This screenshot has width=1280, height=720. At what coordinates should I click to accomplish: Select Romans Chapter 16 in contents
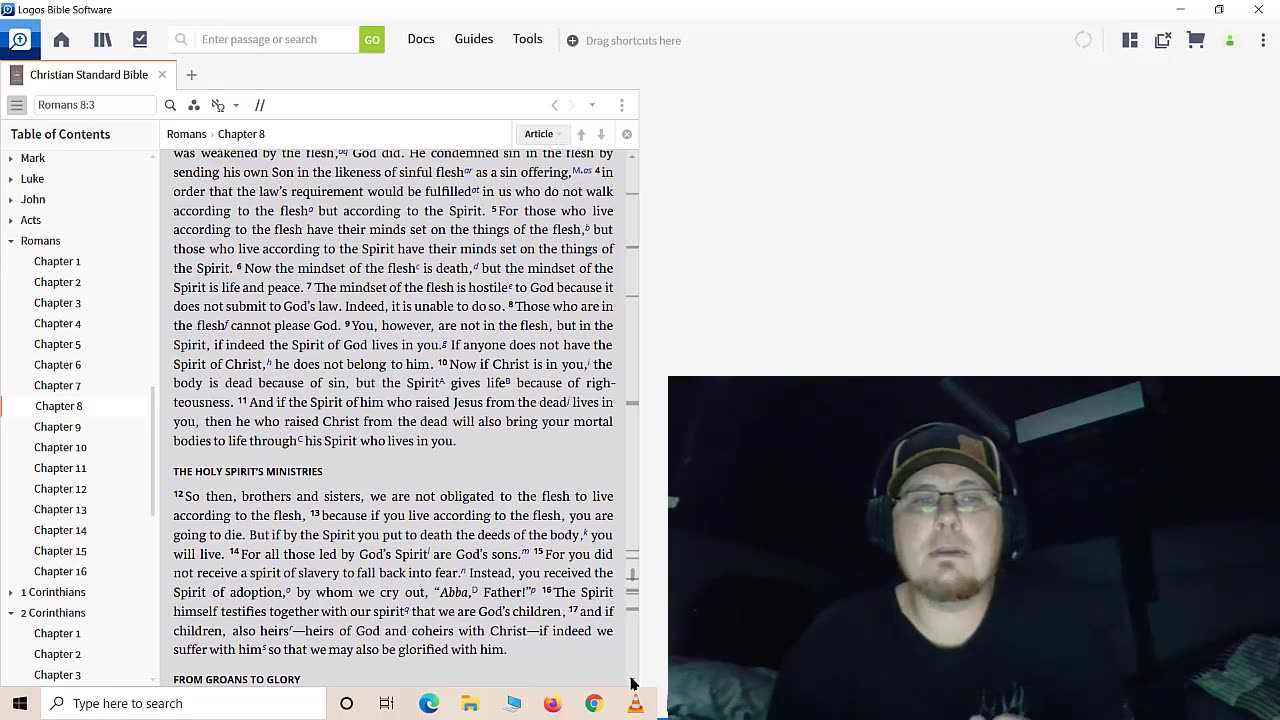pos(60,571)
